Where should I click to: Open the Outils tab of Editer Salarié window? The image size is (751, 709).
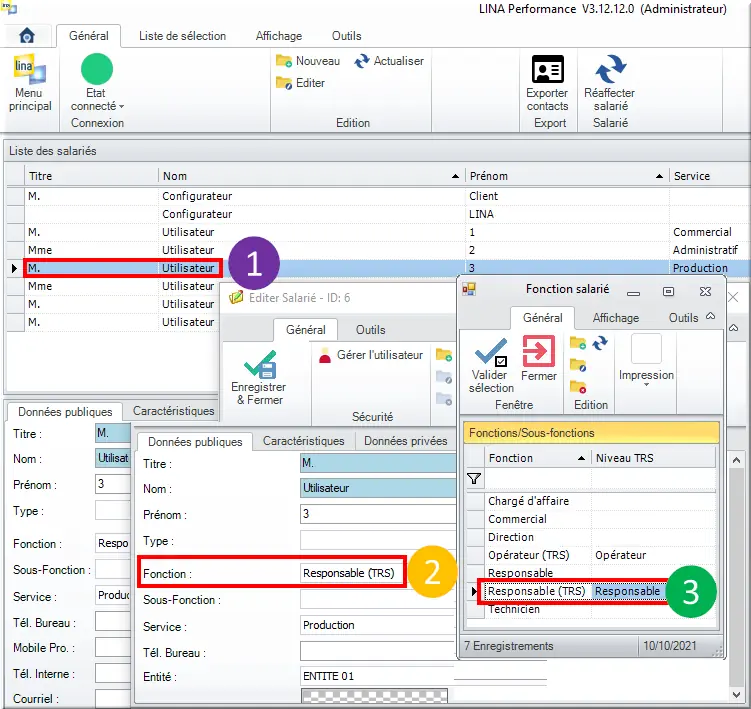click(370, 330)
